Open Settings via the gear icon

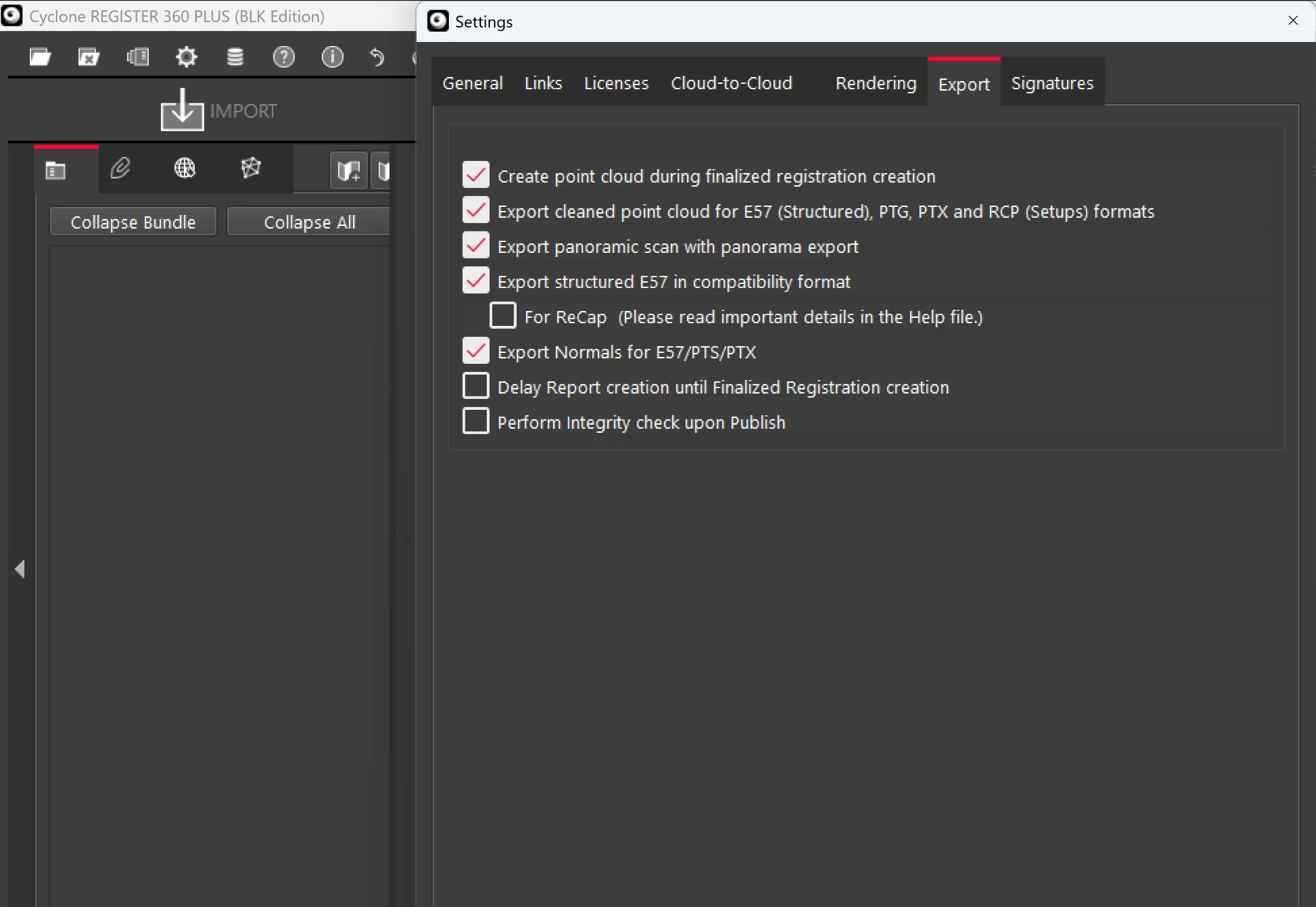186,57
